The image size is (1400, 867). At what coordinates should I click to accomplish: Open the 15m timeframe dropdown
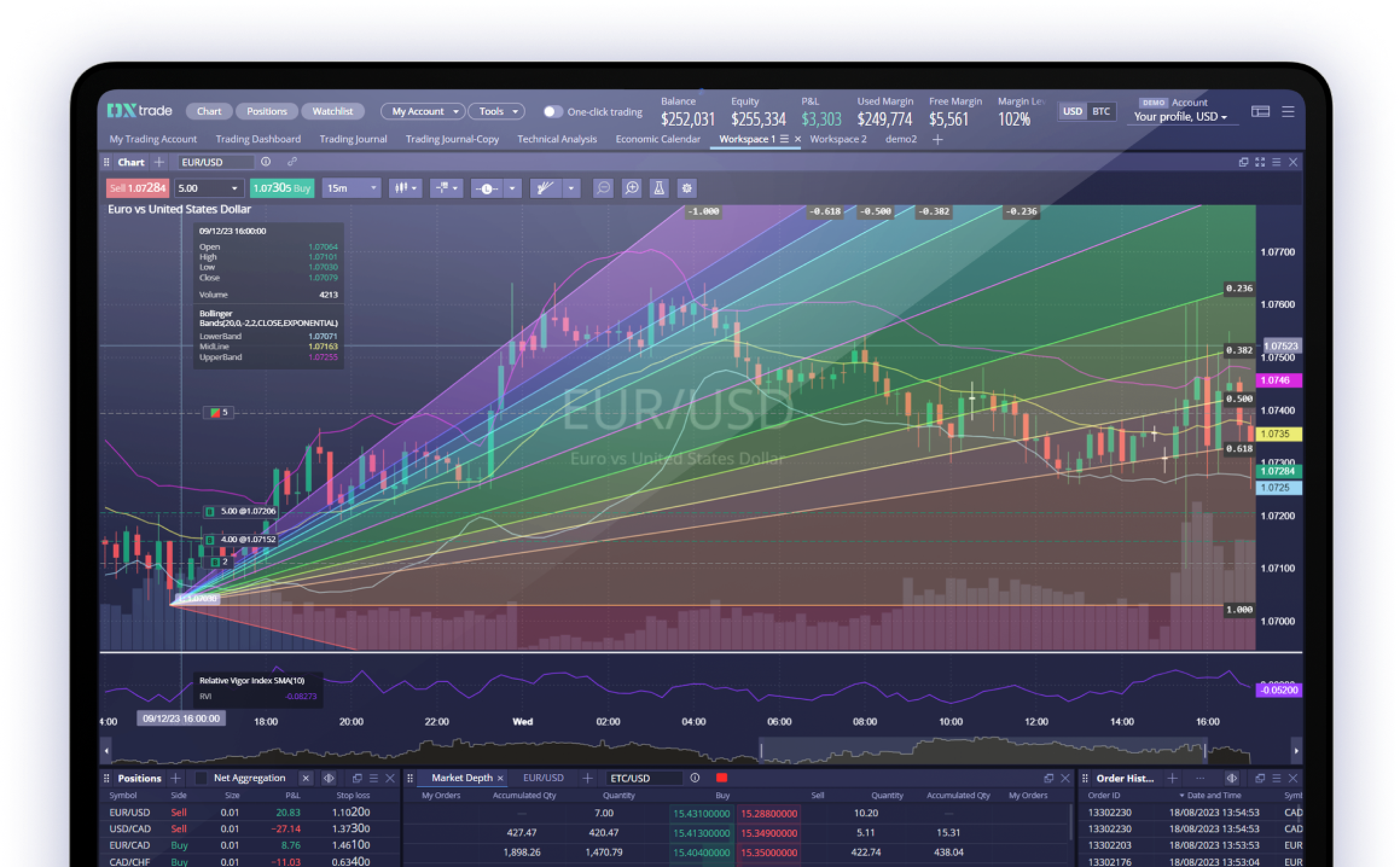click(350, 188)
